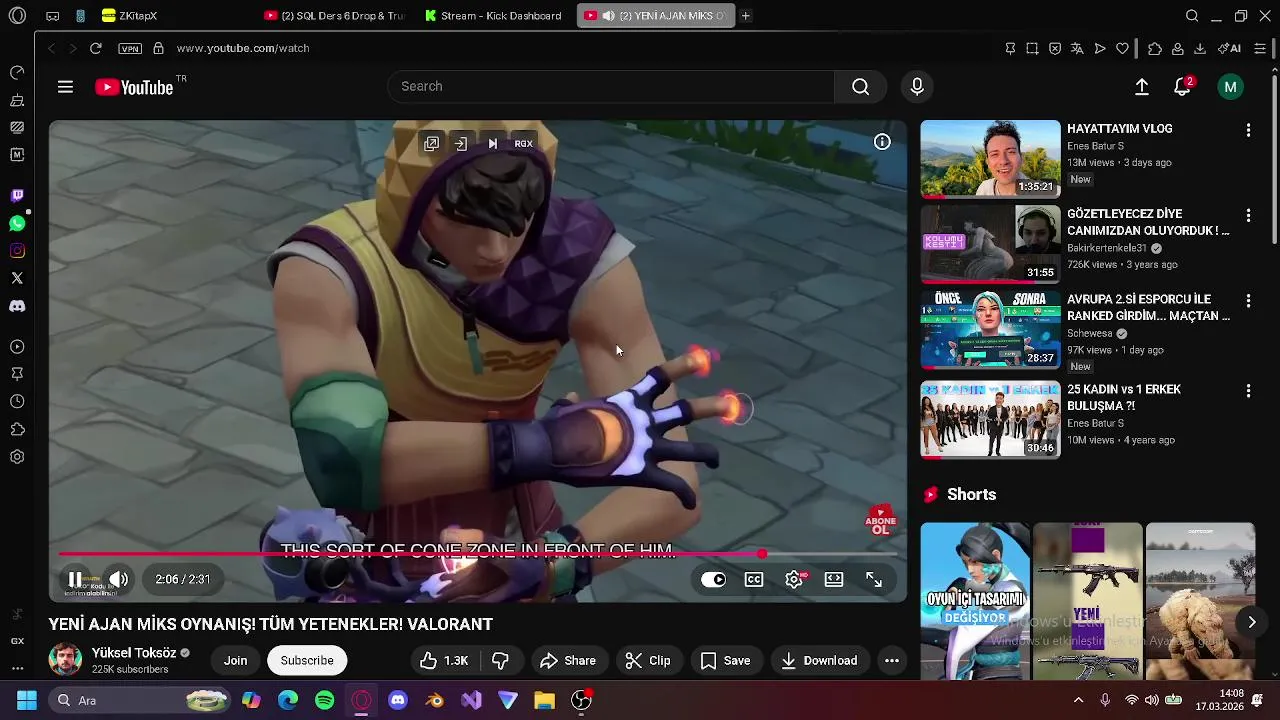Open WhatsApp in the sidebar
This screenshot has height=720, width=1280.
pos(17,224)
